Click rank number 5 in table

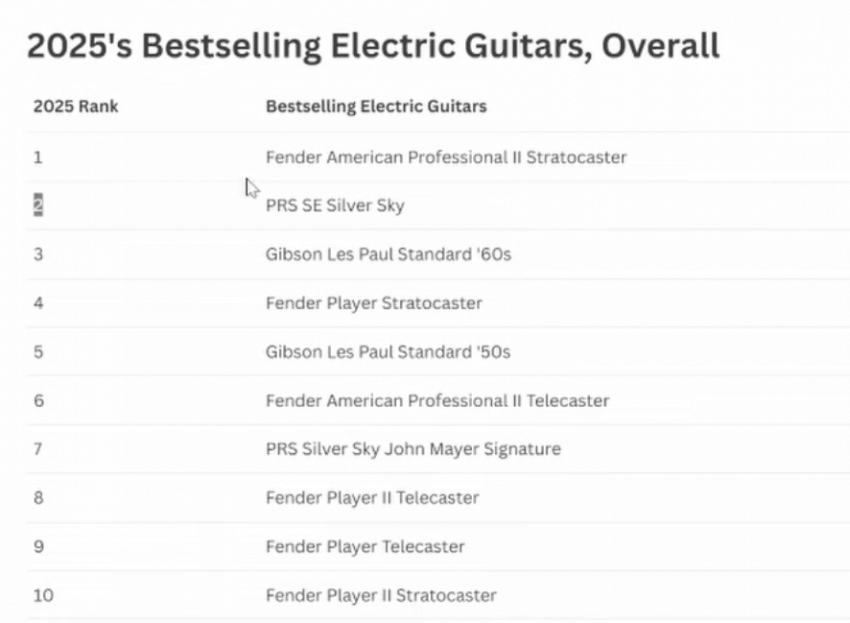38,352
